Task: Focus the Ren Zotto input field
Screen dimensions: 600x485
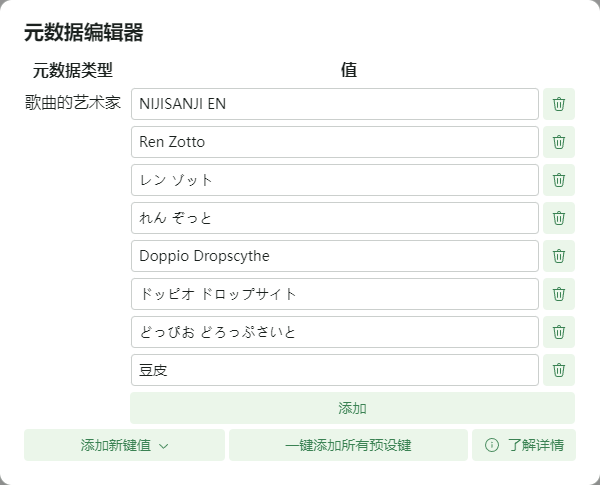Action: click(334, 142)
